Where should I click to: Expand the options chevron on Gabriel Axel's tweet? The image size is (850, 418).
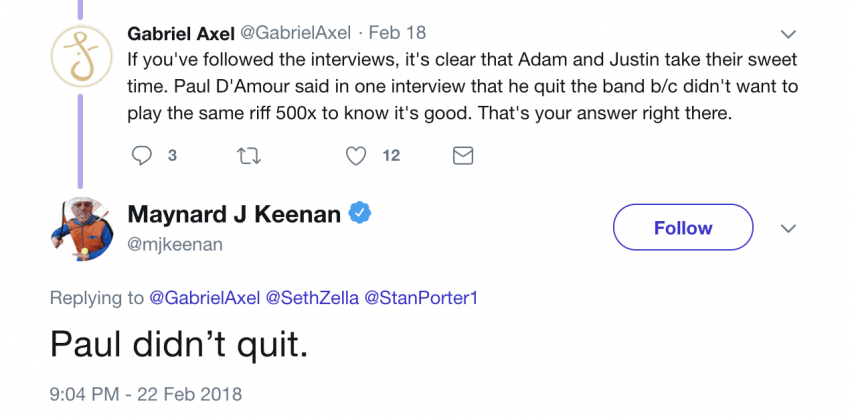788,34
